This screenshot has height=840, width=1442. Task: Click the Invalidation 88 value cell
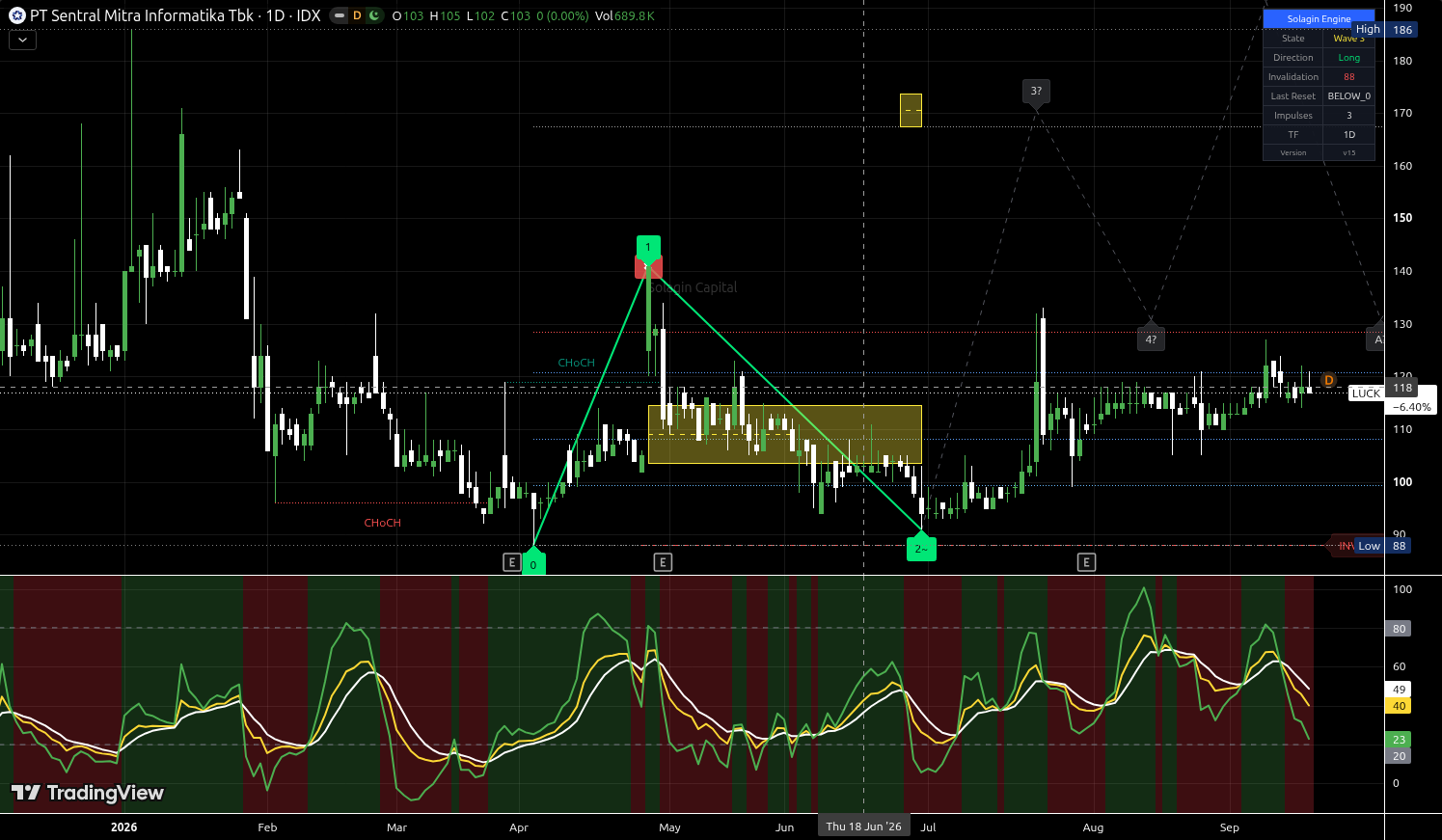(1348, 77)
